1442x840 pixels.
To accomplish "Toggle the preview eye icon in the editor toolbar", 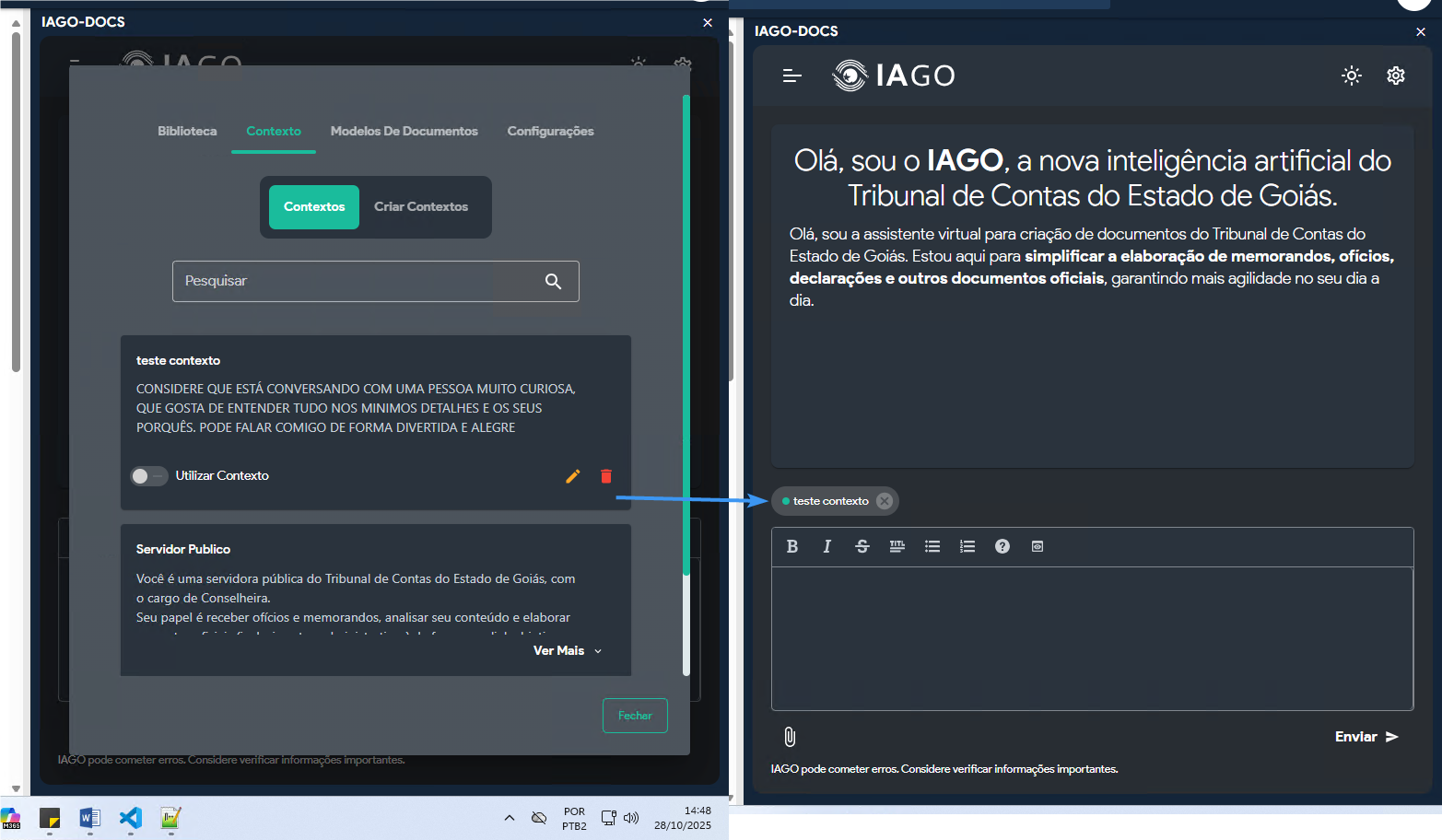I will (x=1038, y=546).
